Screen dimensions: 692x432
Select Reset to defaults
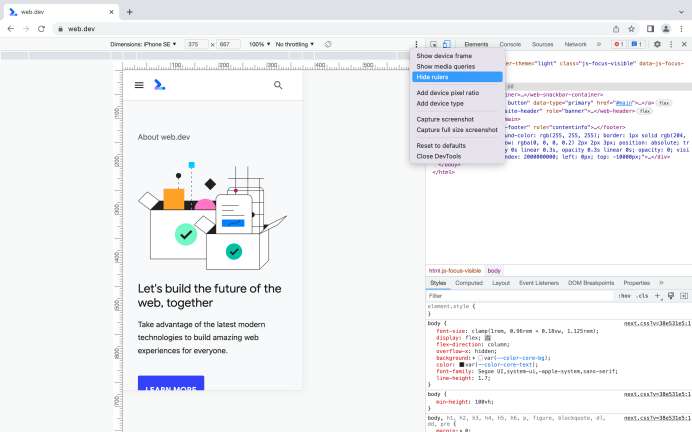pos(457,146)
